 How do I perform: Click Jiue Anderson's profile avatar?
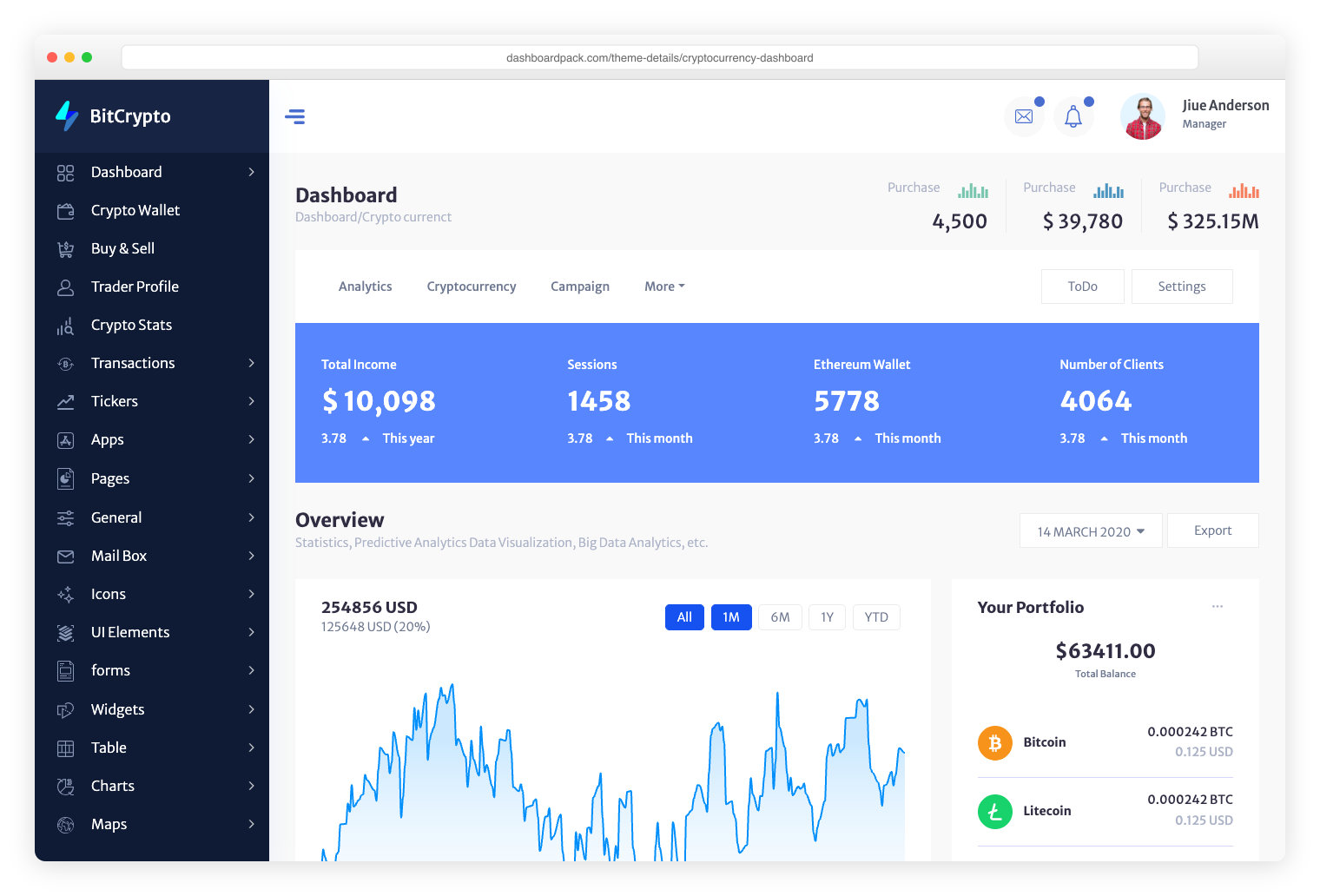click(1143, 116)
